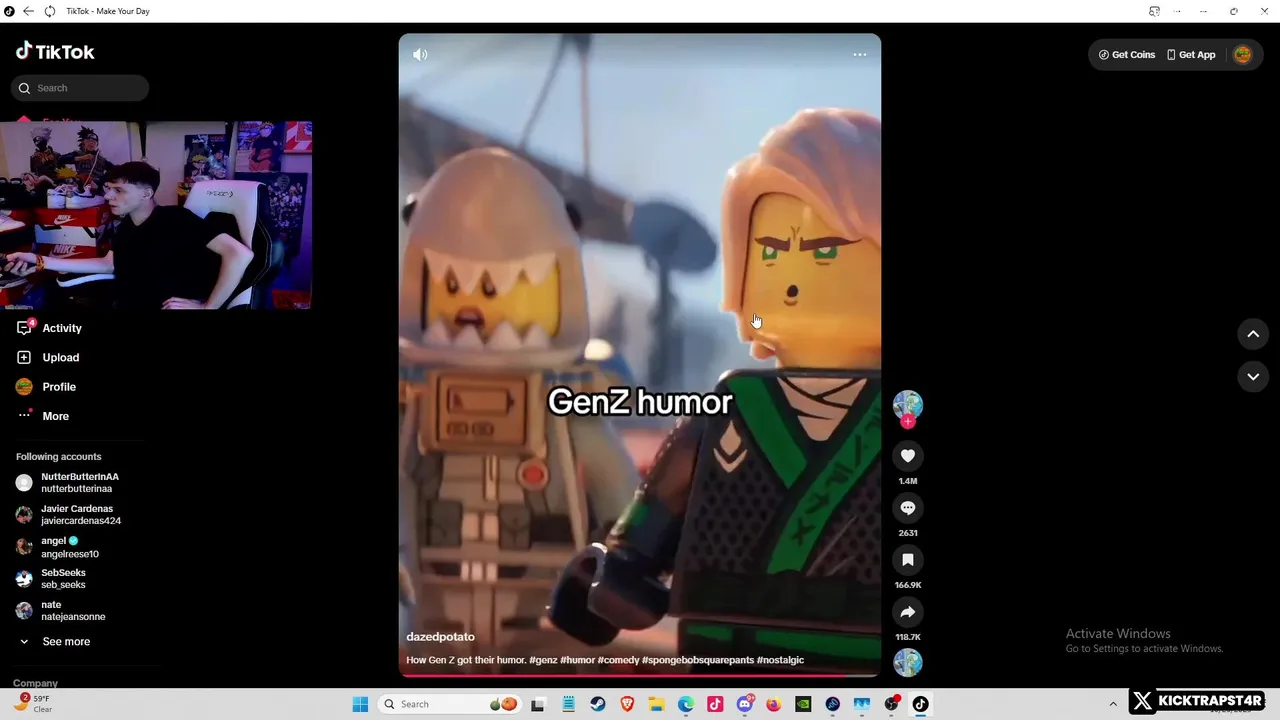Image resolution: width=1280 pixels, height=720 pixels.
Task: Open Steam from the taskbar
Action: click(598, 704)
